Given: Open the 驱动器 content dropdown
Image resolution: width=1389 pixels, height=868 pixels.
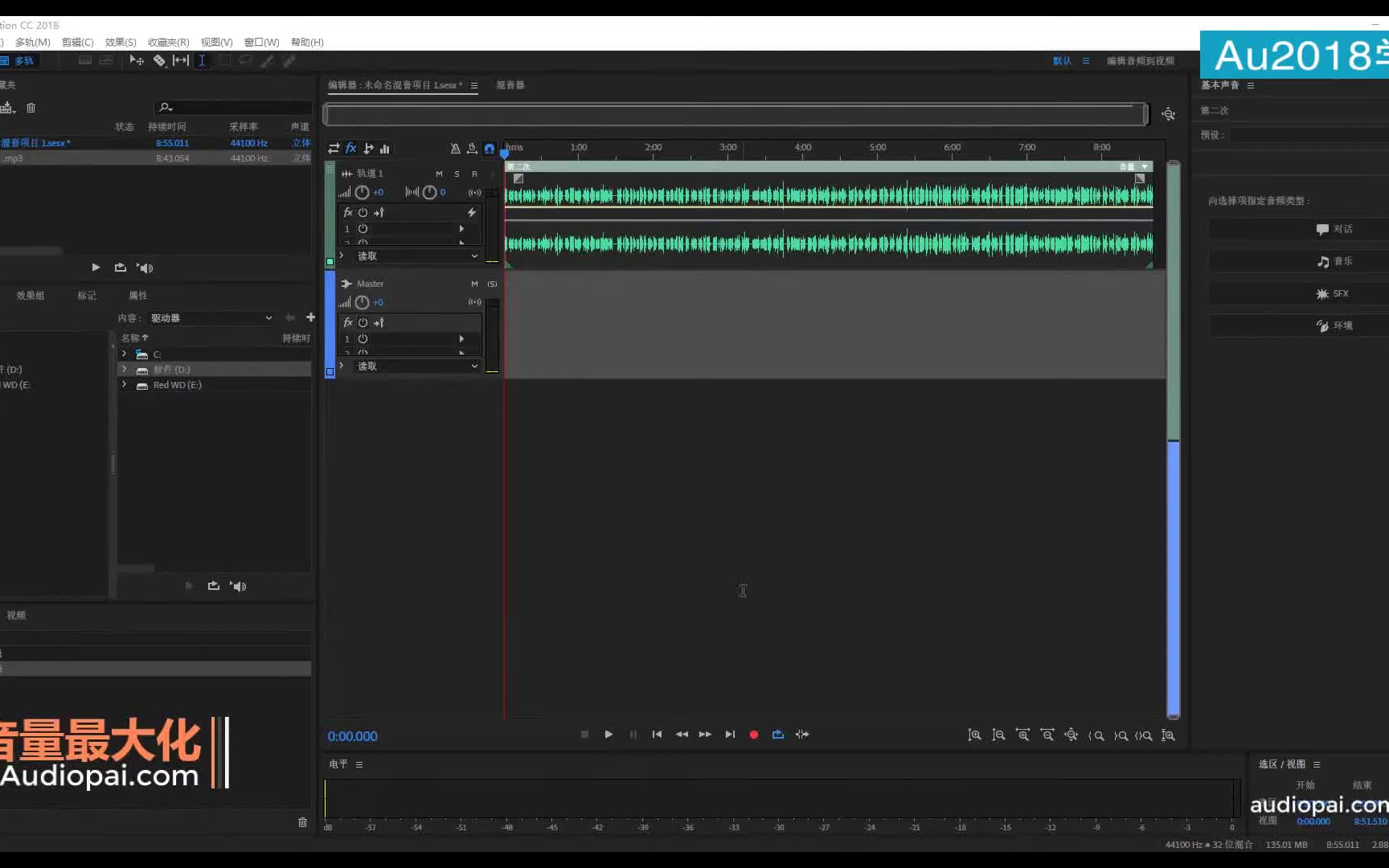Looking at the screenshot, I should (212, 317).
